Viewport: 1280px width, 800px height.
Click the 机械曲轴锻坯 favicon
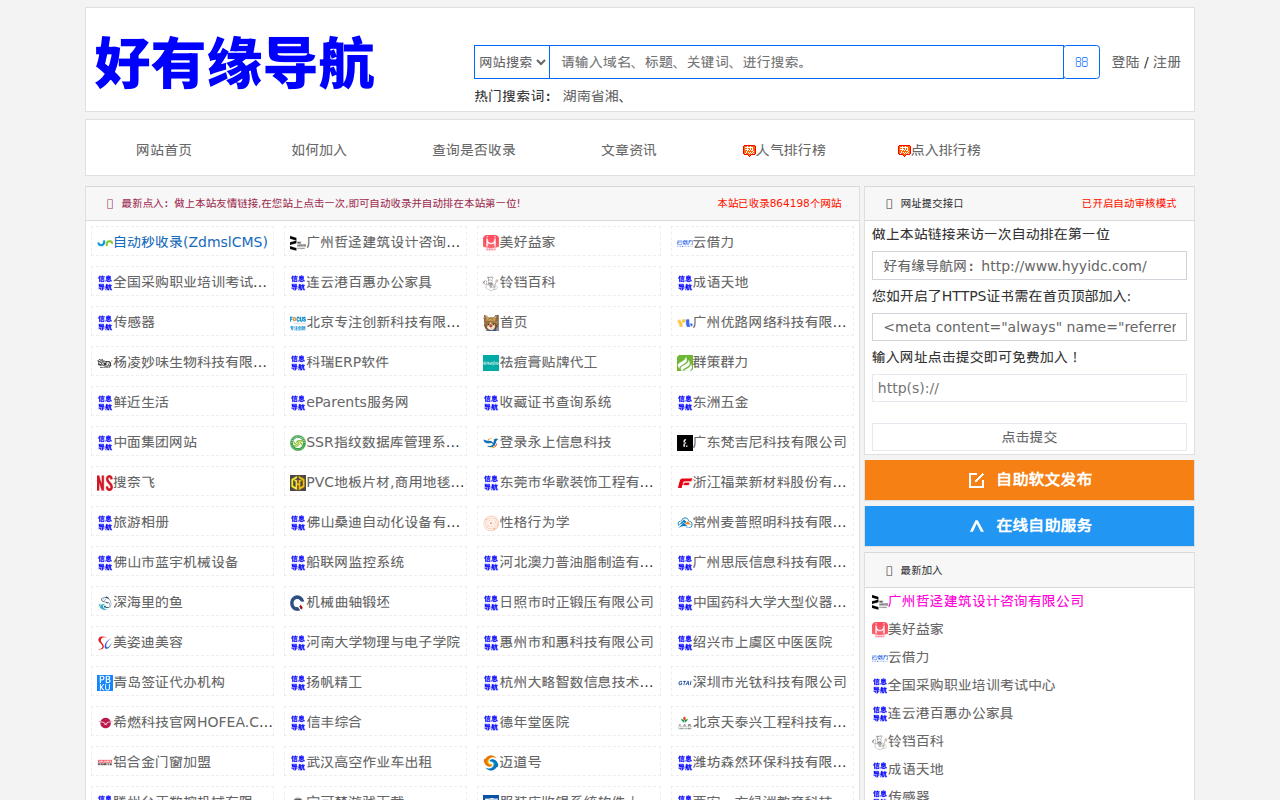point(298,603)
